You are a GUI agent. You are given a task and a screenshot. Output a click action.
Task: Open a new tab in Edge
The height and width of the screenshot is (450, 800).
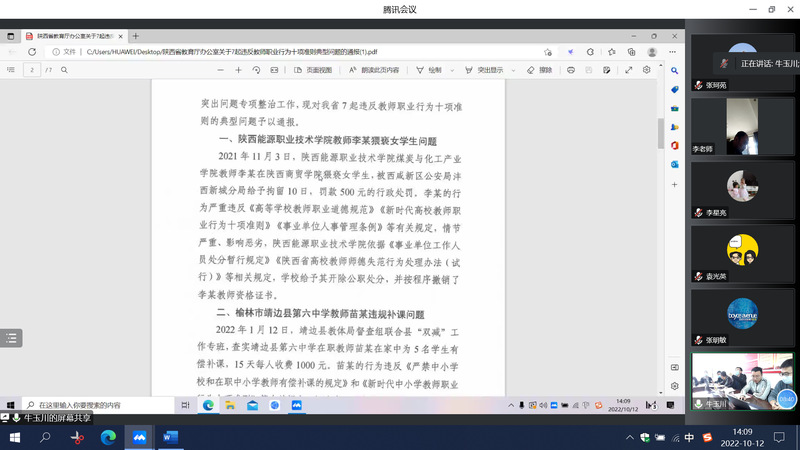[136, 36]
